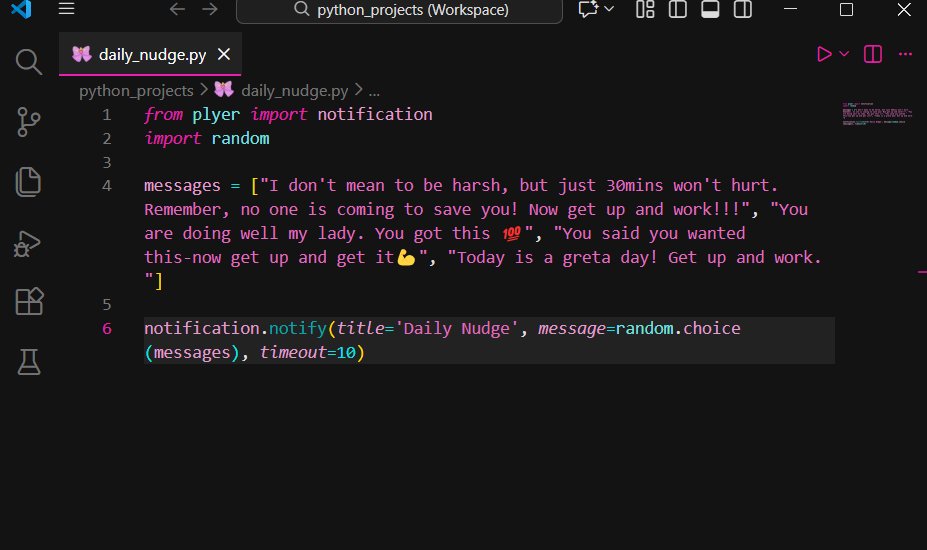Close the daily_nudge.py tab
Image resolution: width=927 pixels, height=550 pixels.
pos(223,54)
